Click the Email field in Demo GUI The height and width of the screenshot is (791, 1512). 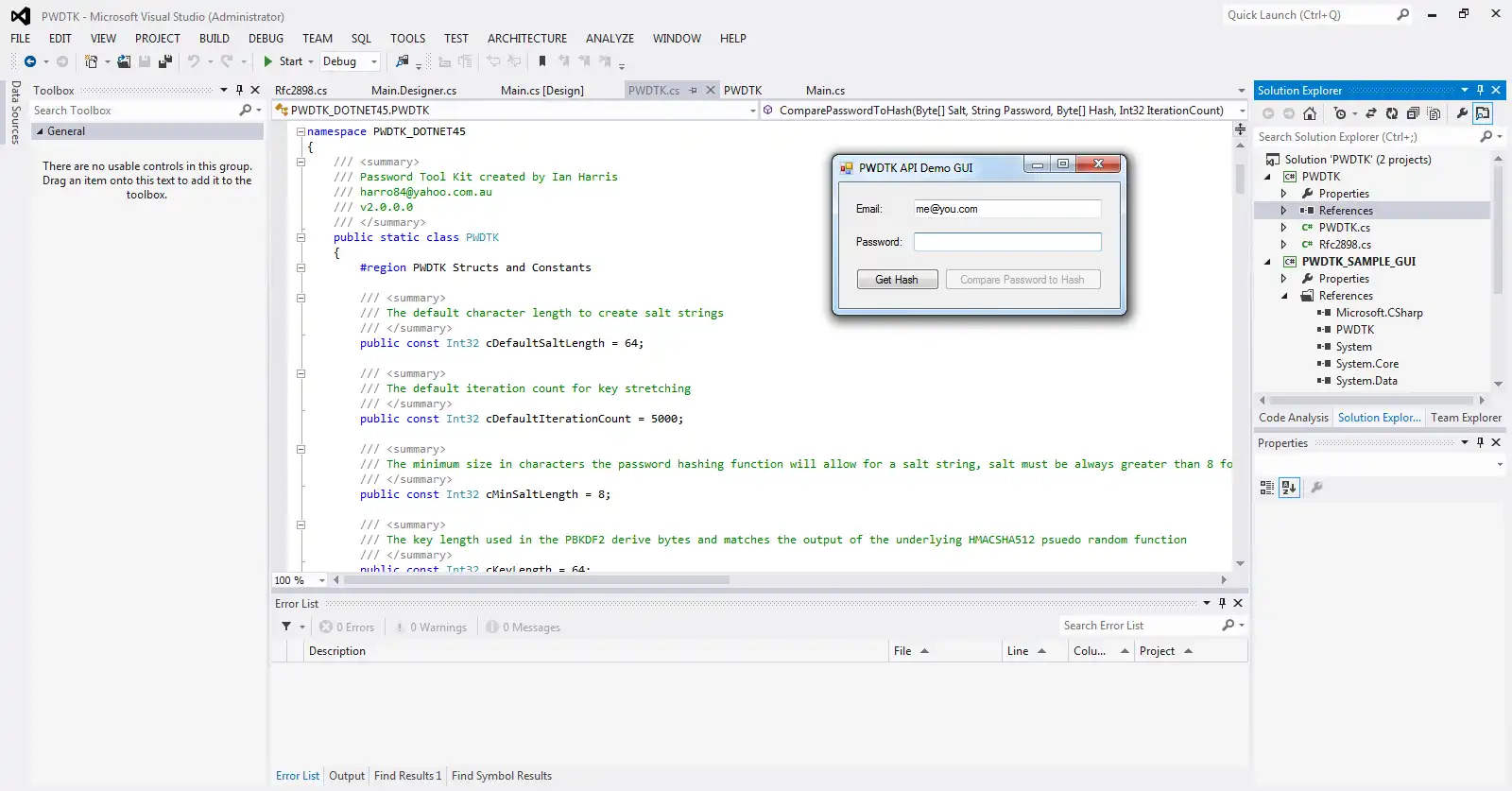coord(1007,209)
